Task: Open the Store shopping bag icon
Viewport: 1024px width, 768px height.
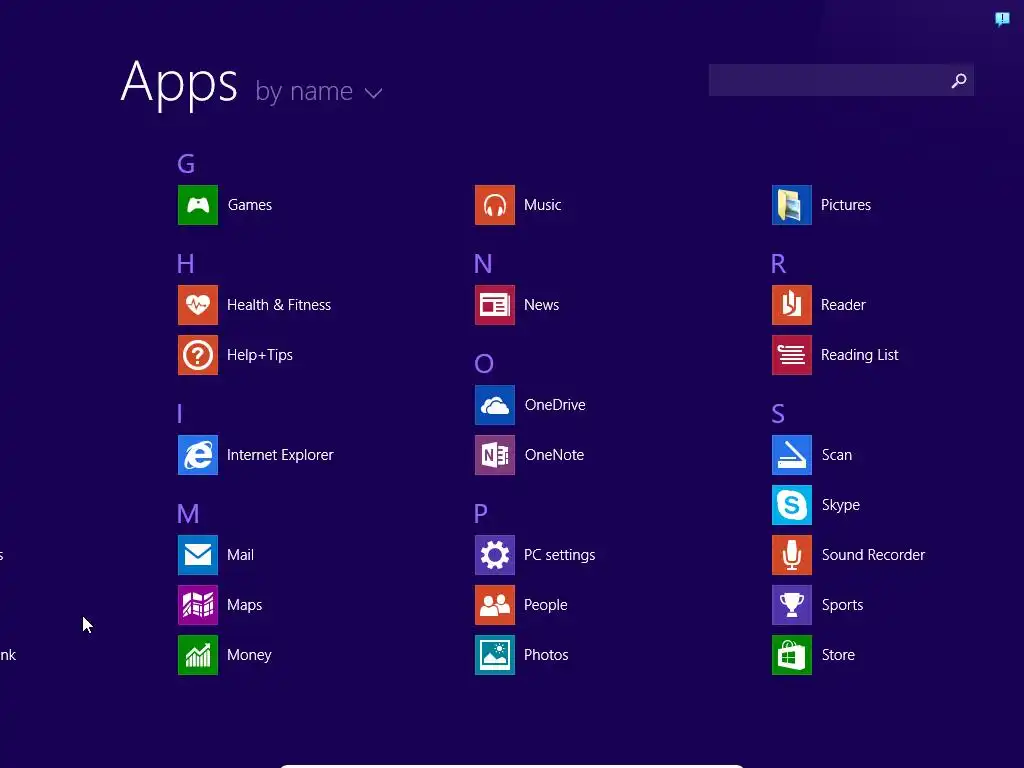Action: [x=792, y=655]
